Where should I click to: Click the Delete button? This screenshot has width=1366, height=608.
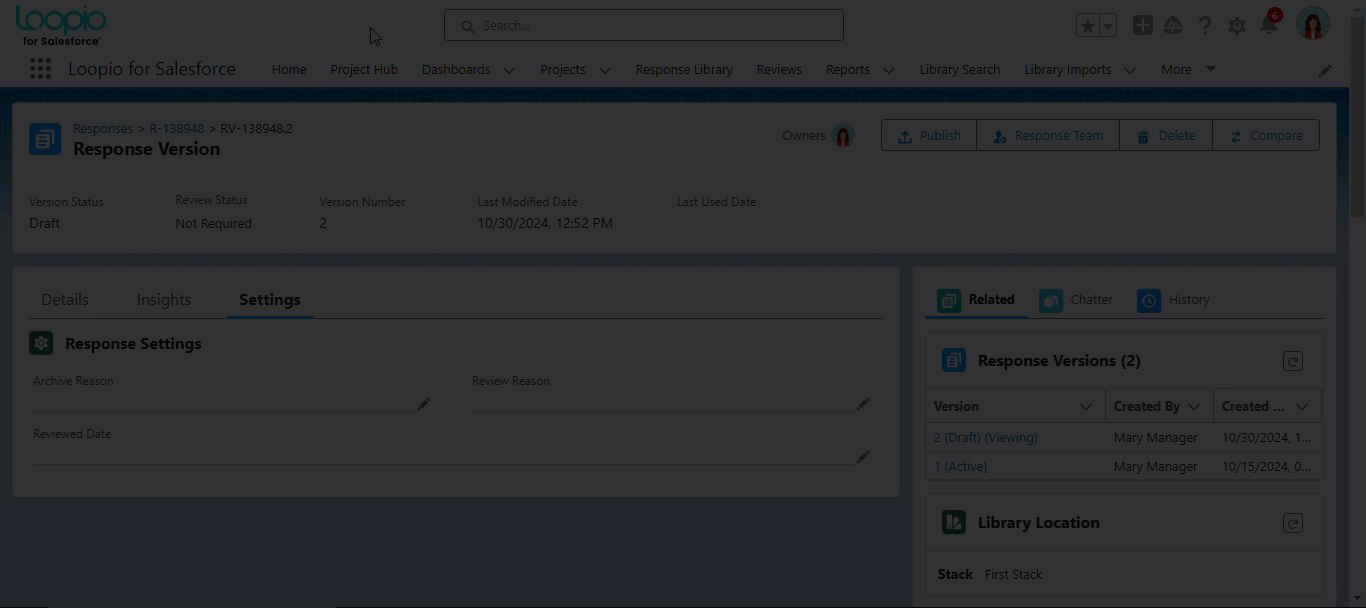pyautogui.click(x=1166, y=136)
